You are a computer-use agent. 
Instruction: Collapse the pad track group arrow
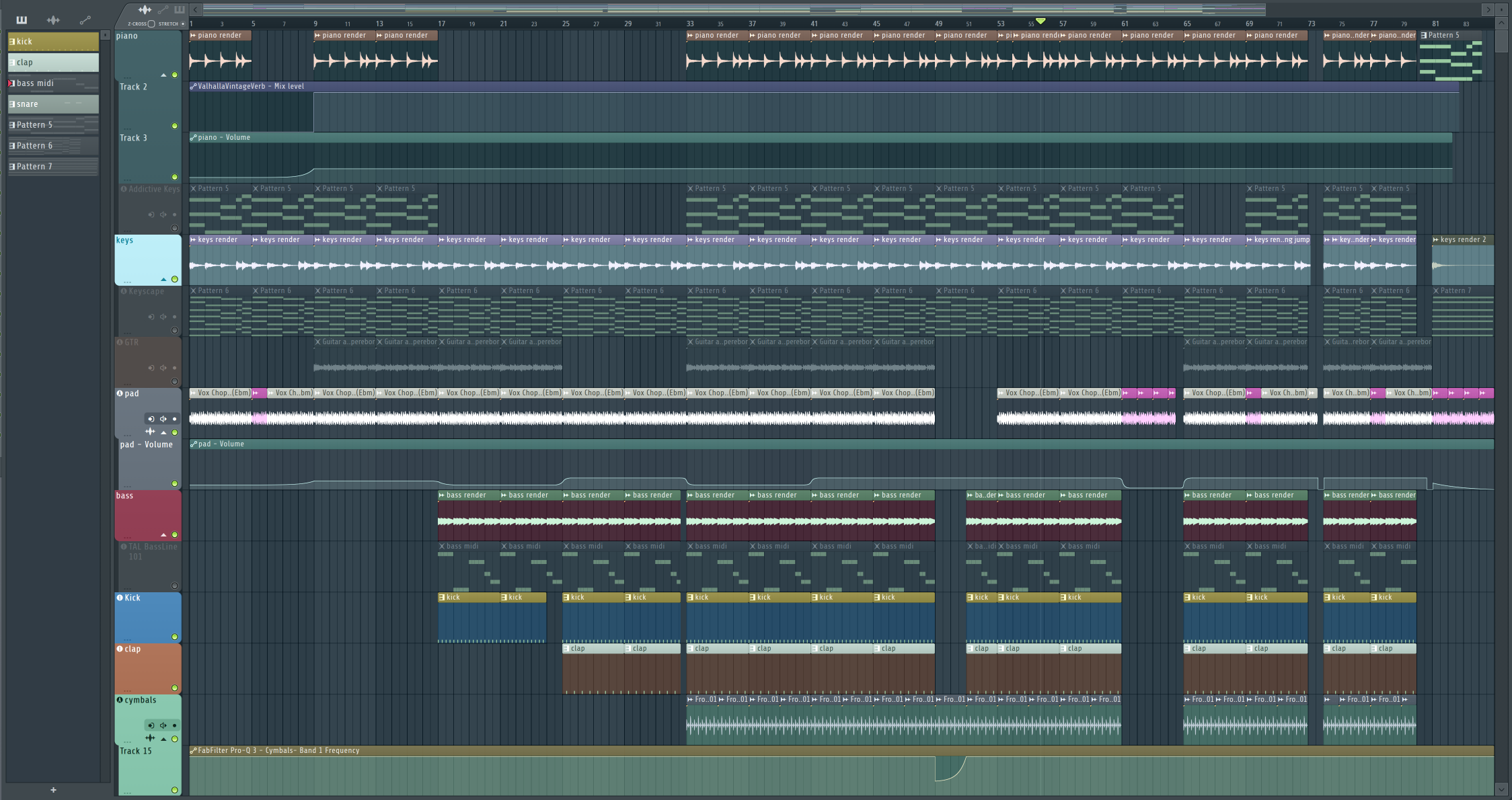163,432
